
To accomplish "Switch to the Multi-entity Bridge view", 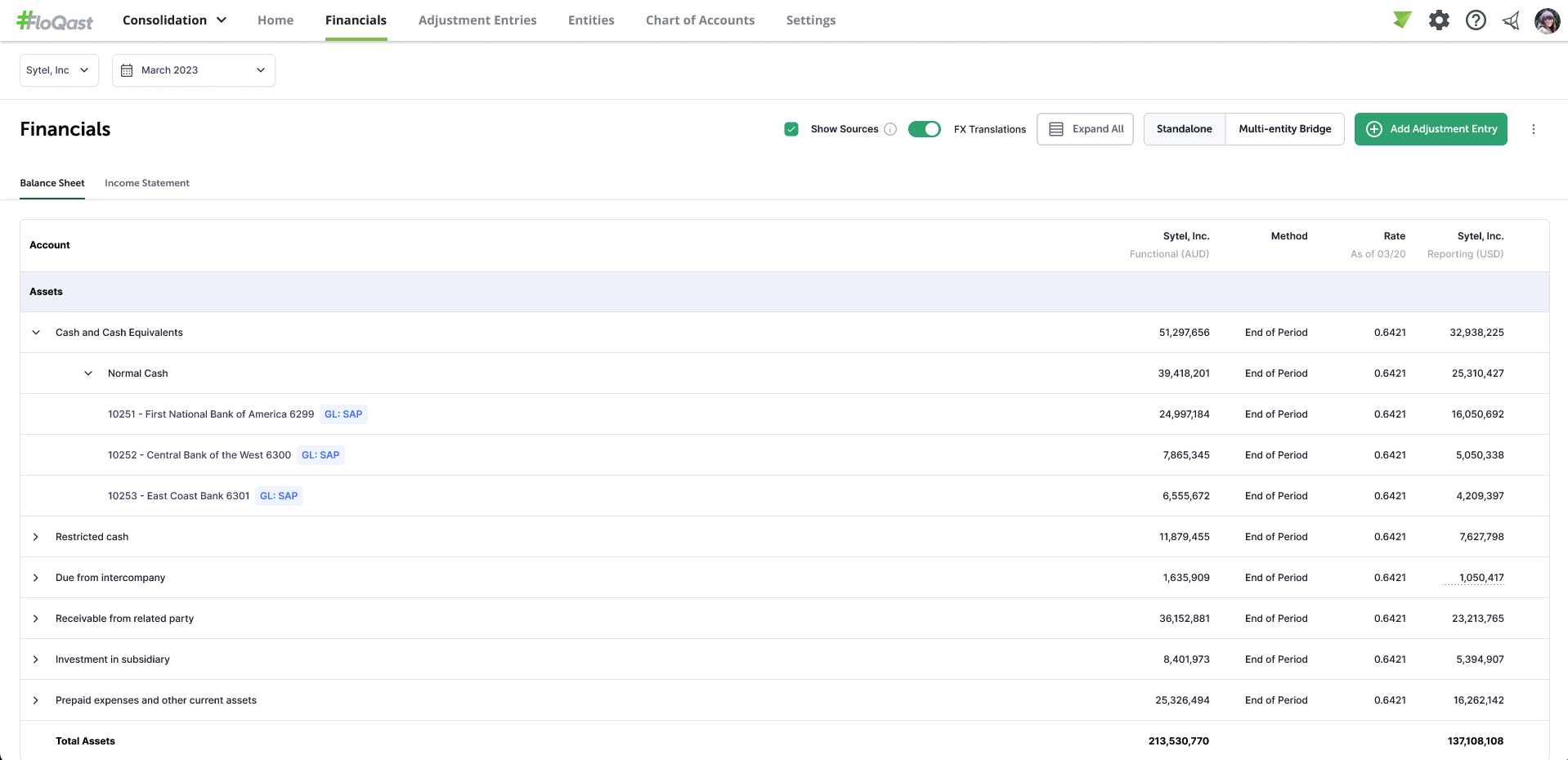I will pyautogui.click(x=1284, y=129).
